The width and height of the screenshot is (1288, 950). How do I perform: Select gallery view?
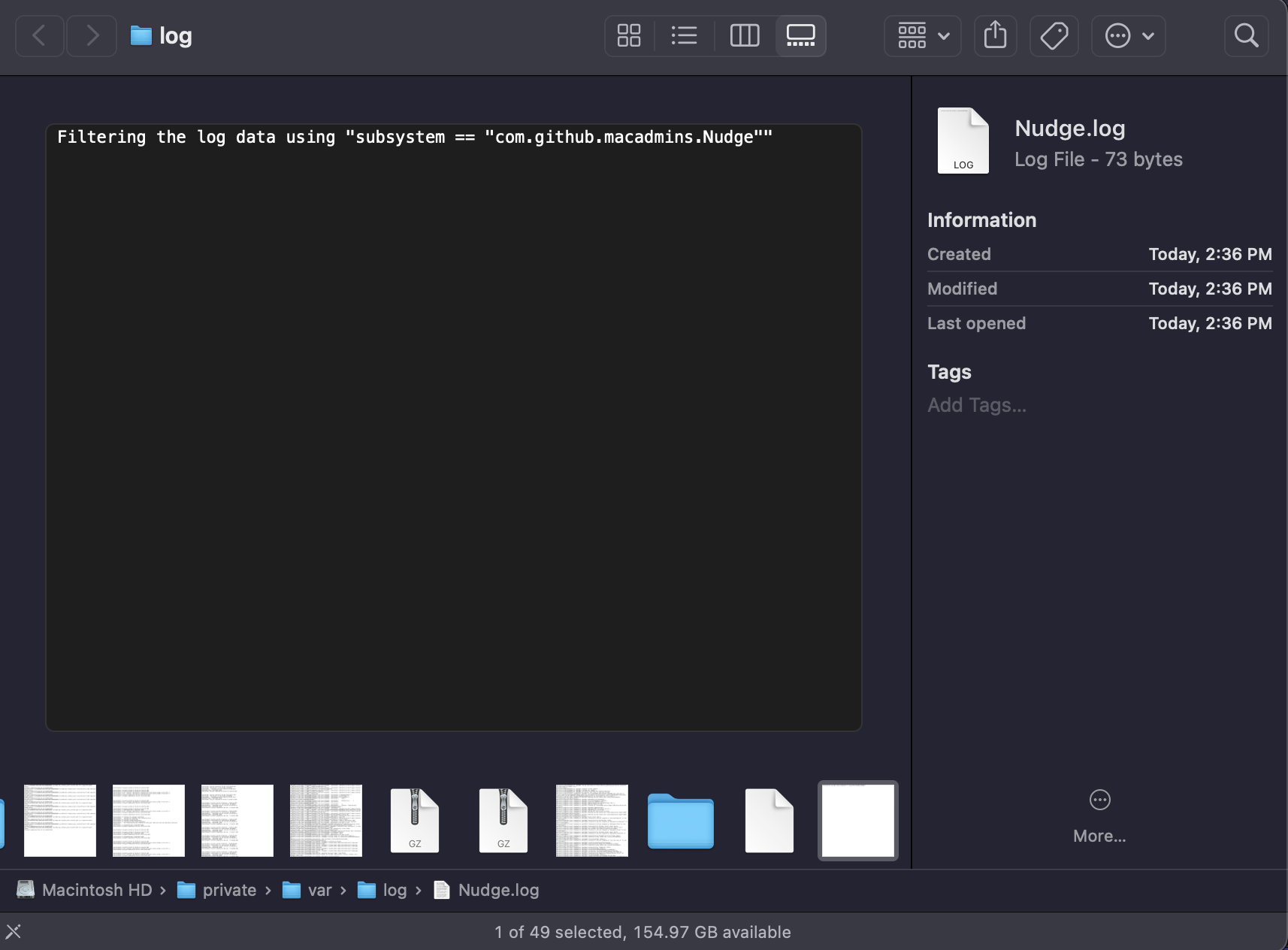800,35
